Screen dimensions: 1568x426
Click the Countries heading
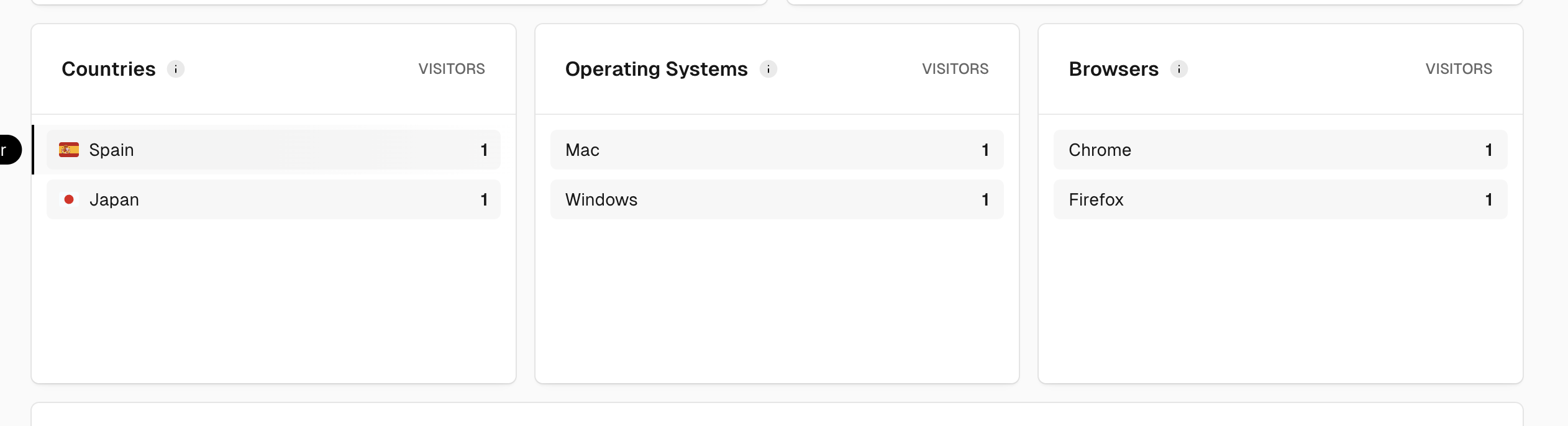pyautogui.click(x=109, y=69)
